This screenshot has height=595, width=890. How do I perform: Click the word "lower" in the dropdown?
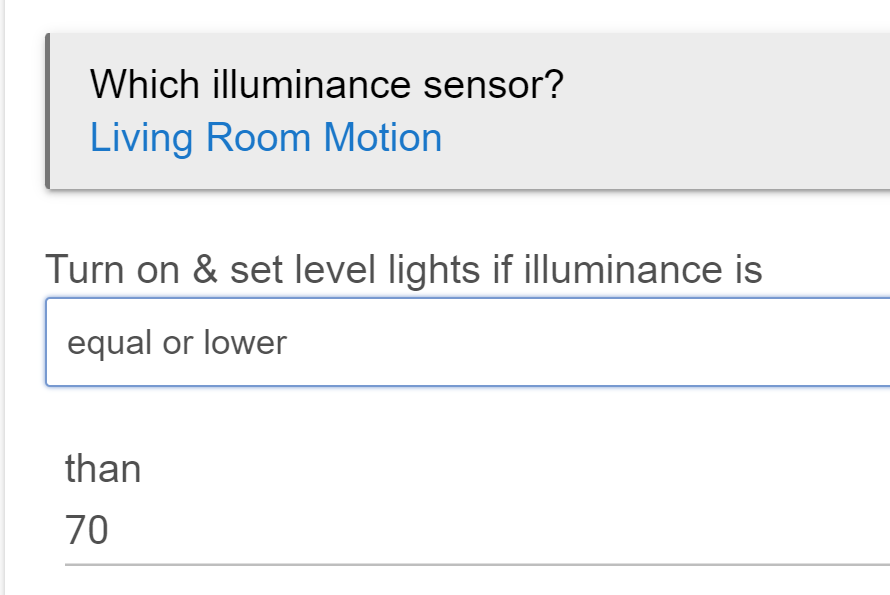tap(245, 342)
